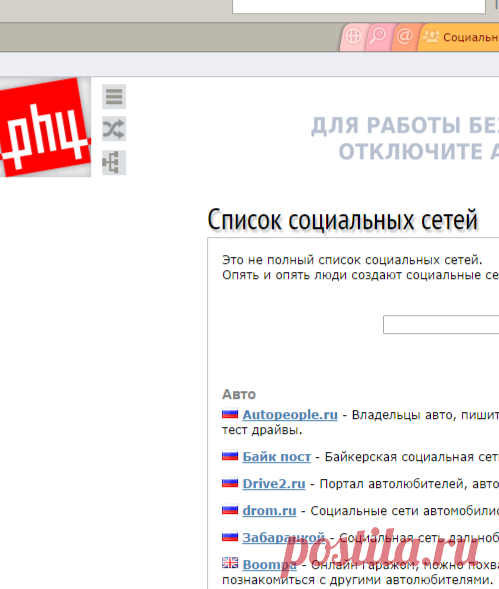
Task: Open the Autopeople.ru link
Action: pos(290,415)
